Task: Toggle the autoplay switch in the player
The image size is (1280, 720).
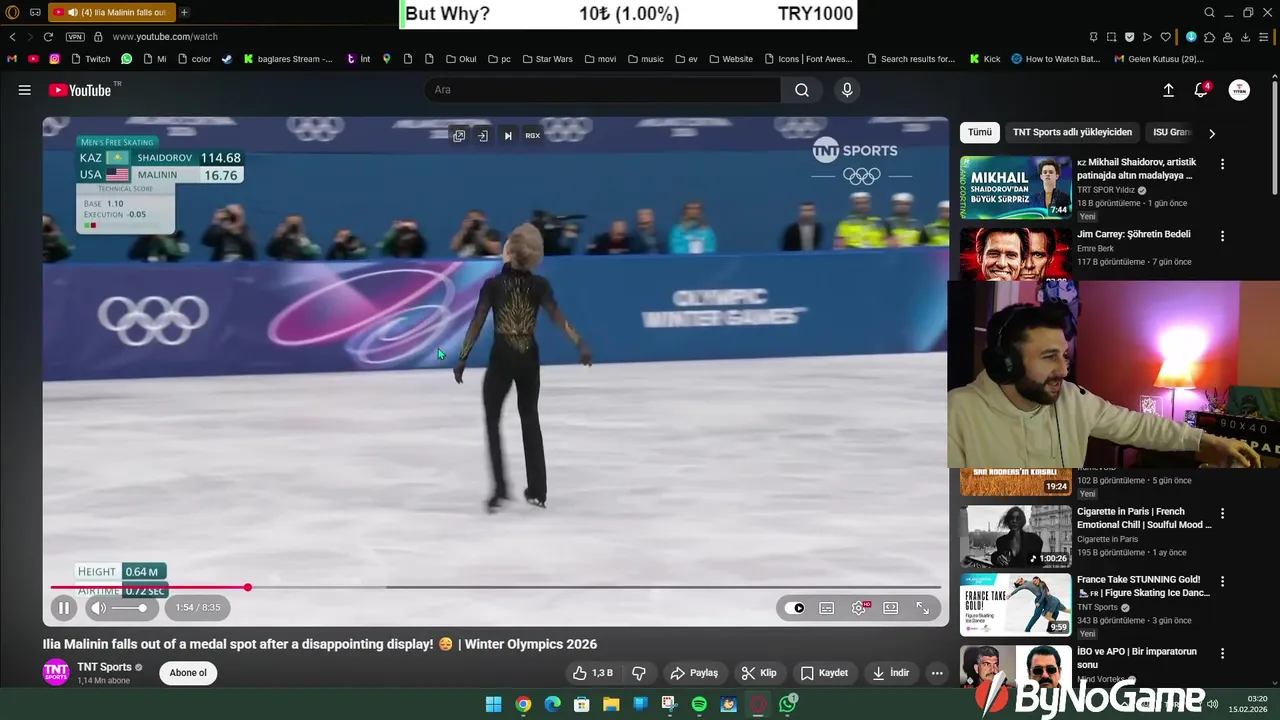Action: click(796, 607)
